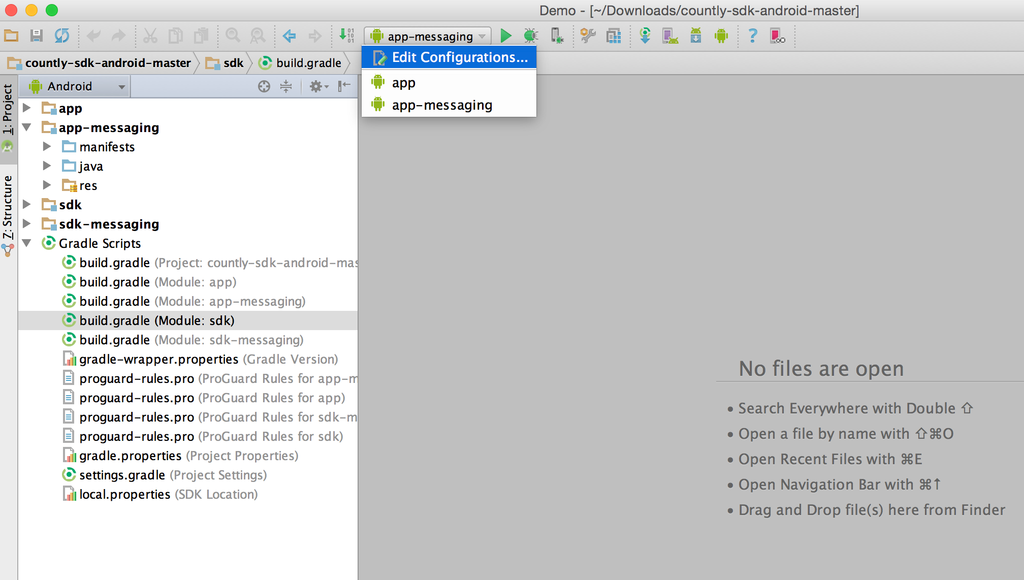Click Sync Project with Gradle Files icon
Viewport: 1024px width, 580px height.
(x=645, y=36)
